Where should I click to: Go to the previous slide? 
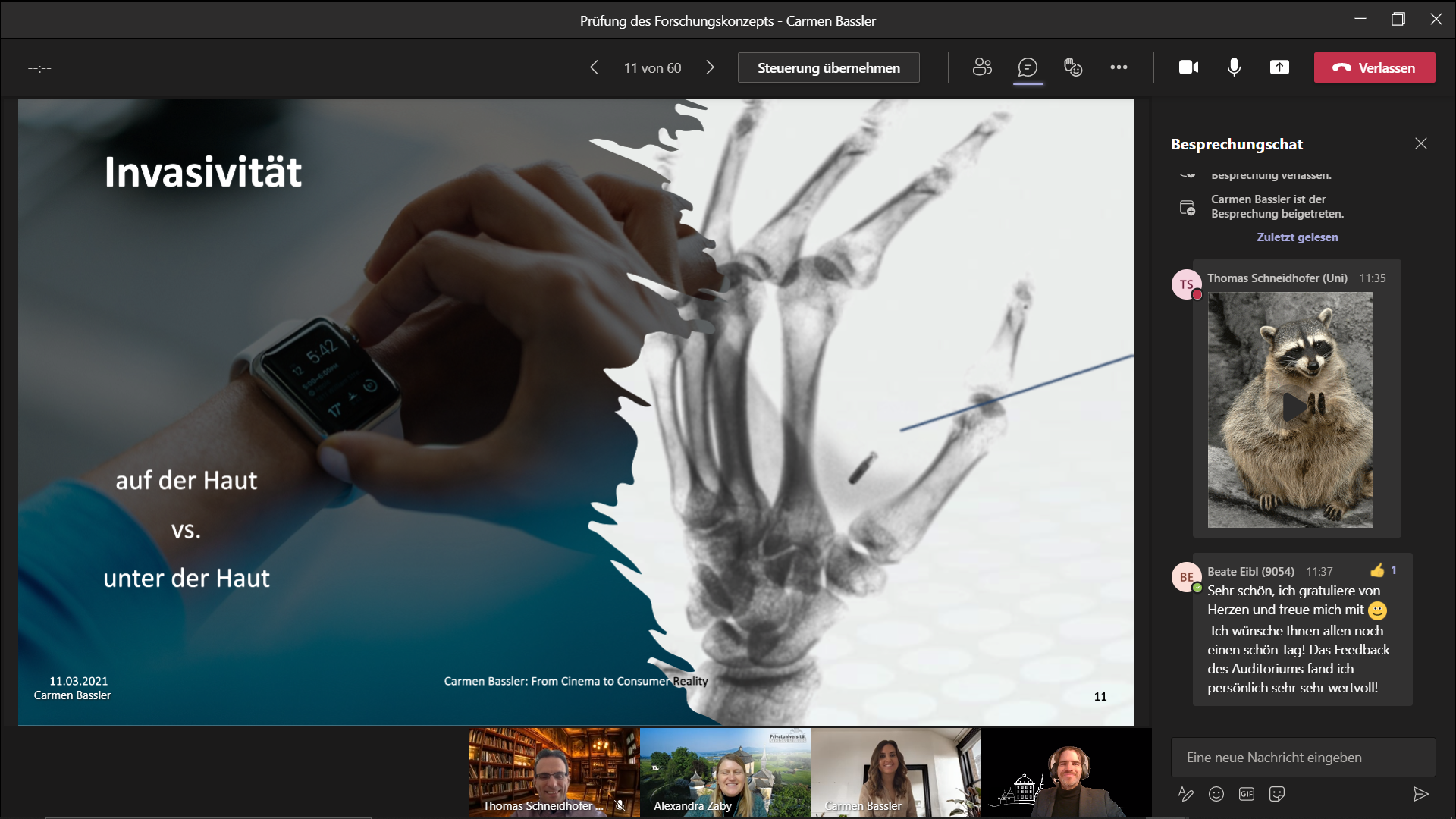595,67
